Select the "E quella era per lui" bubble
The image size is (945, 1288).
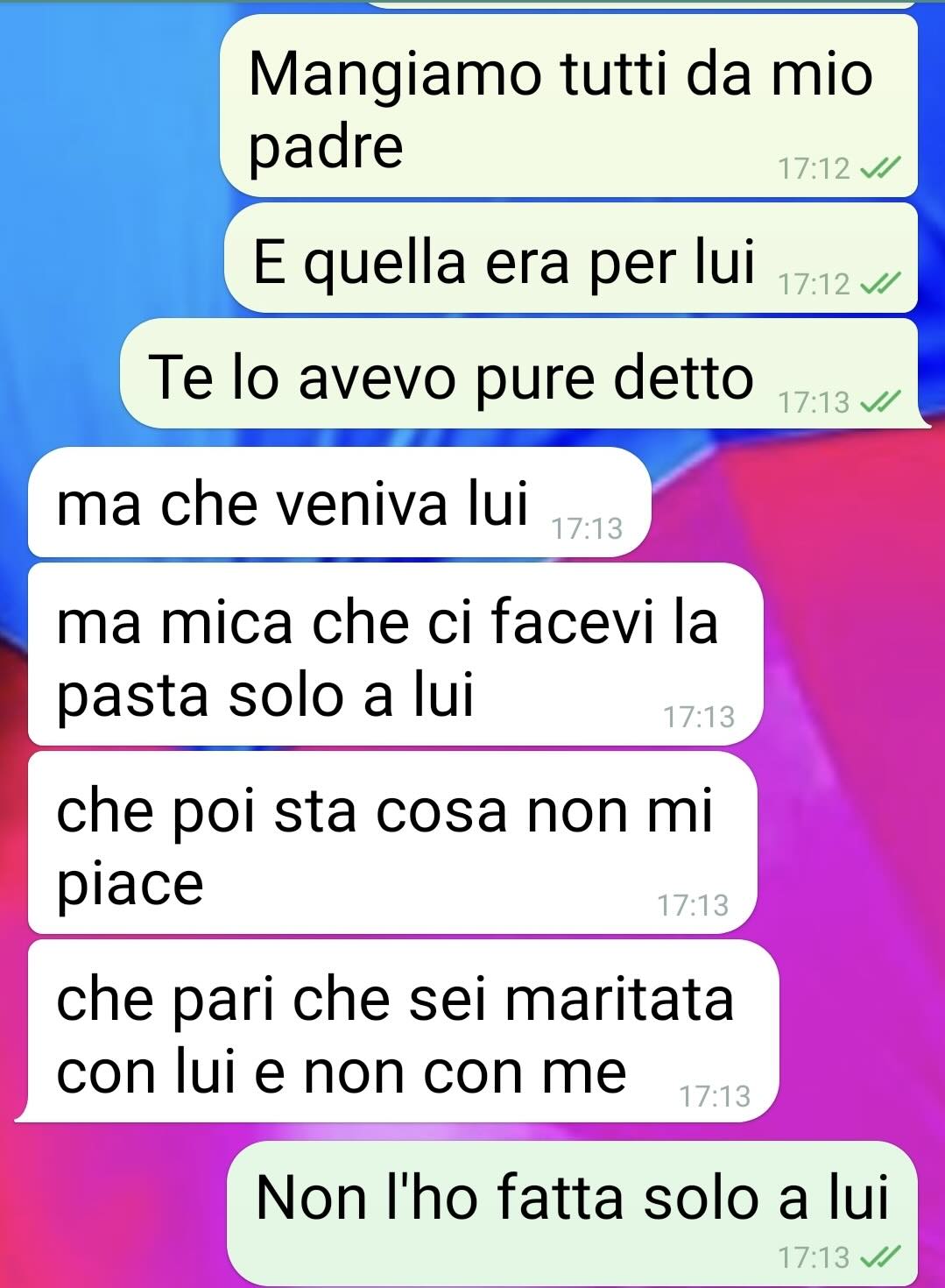pos(571,258)
